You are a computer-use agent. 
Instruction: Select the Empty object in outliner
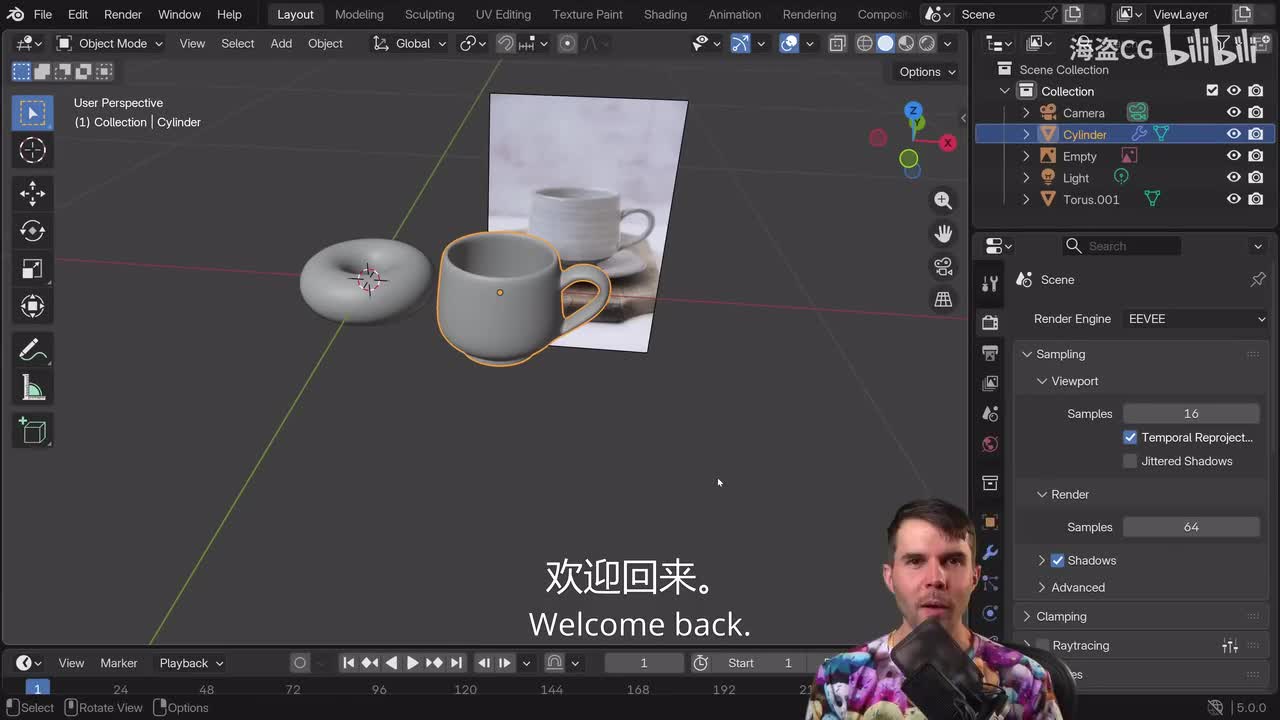[1080, 156]
